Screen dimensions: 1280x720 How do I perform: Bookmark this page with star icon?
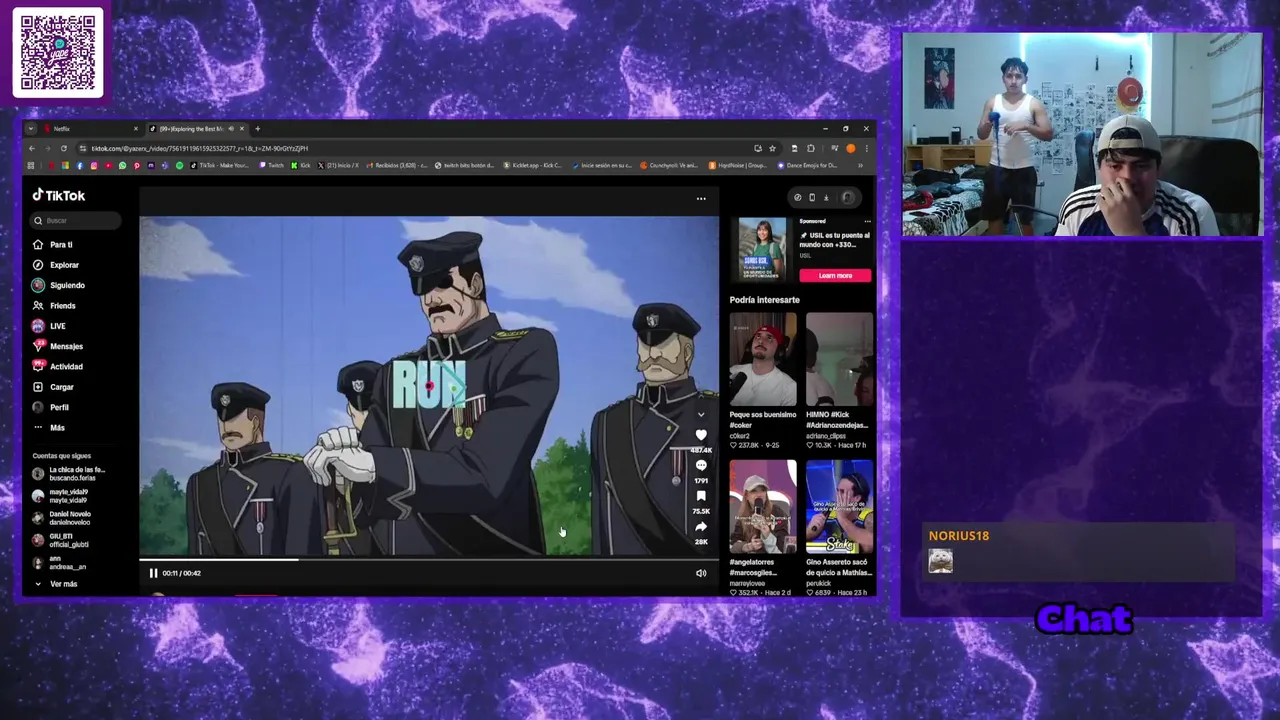click(x=772, y=148)
